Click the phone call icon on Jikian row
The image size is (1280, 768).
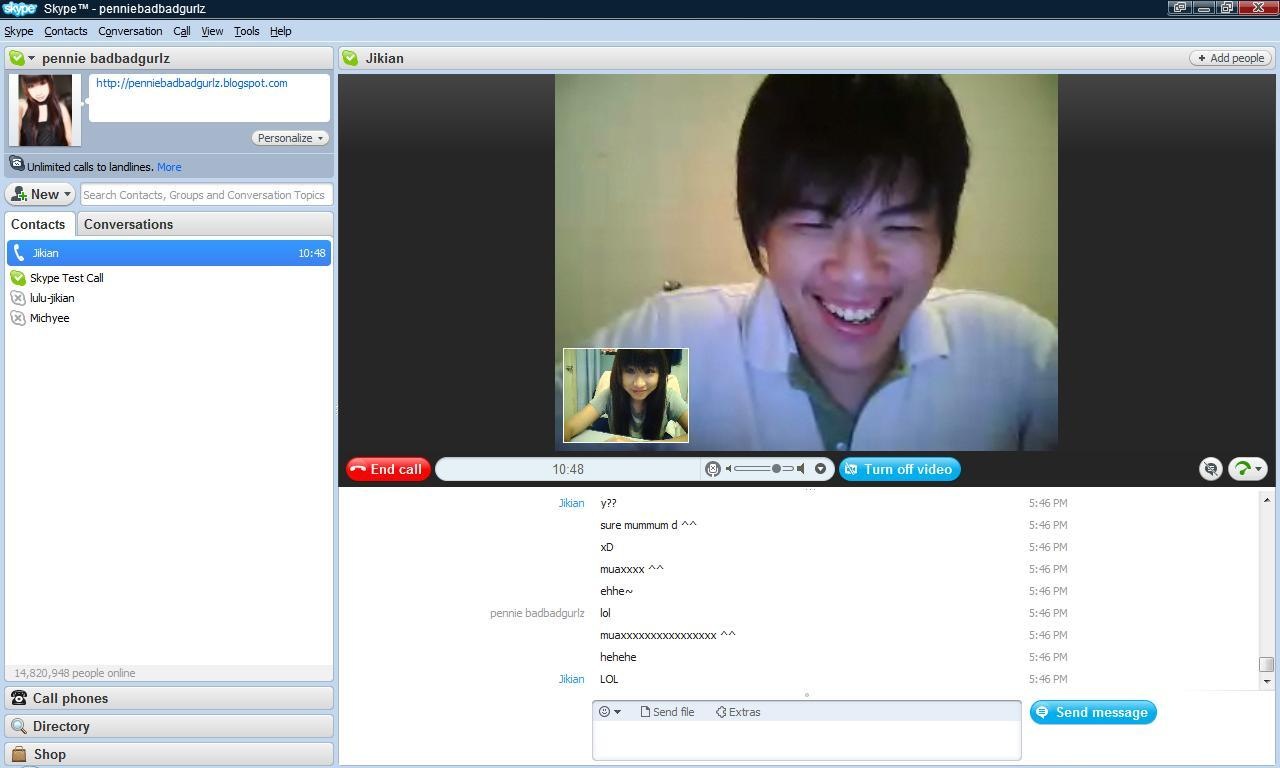(18, 253)
